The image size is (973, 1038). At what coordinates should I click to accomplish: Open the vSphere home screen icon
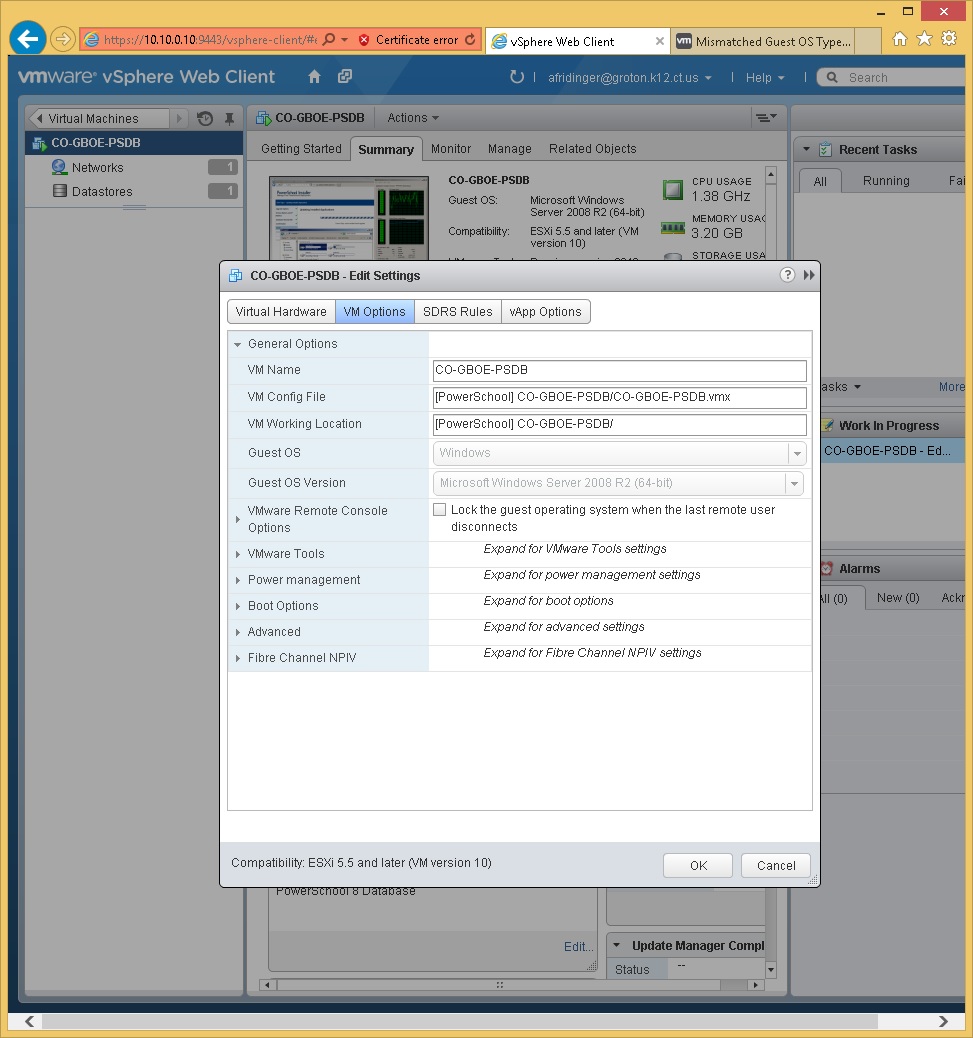316,76
